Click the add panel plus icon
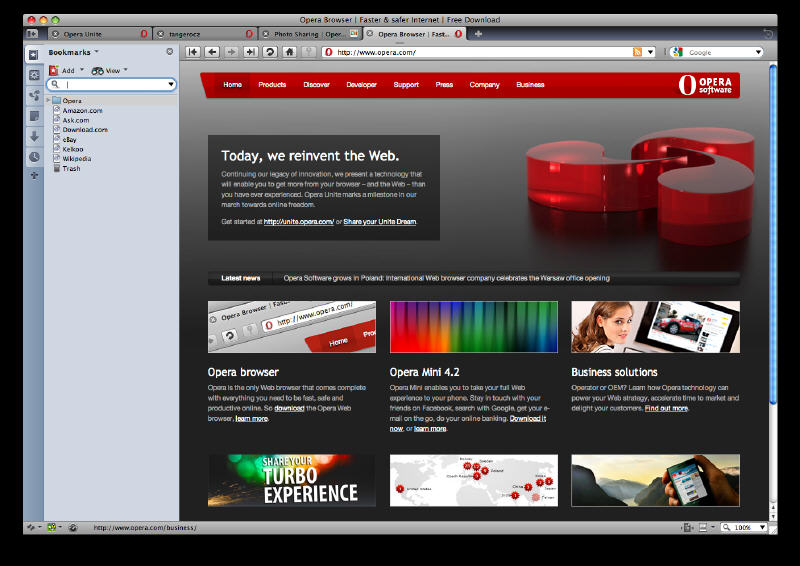The image size is (800, 566). coord(34,175)
